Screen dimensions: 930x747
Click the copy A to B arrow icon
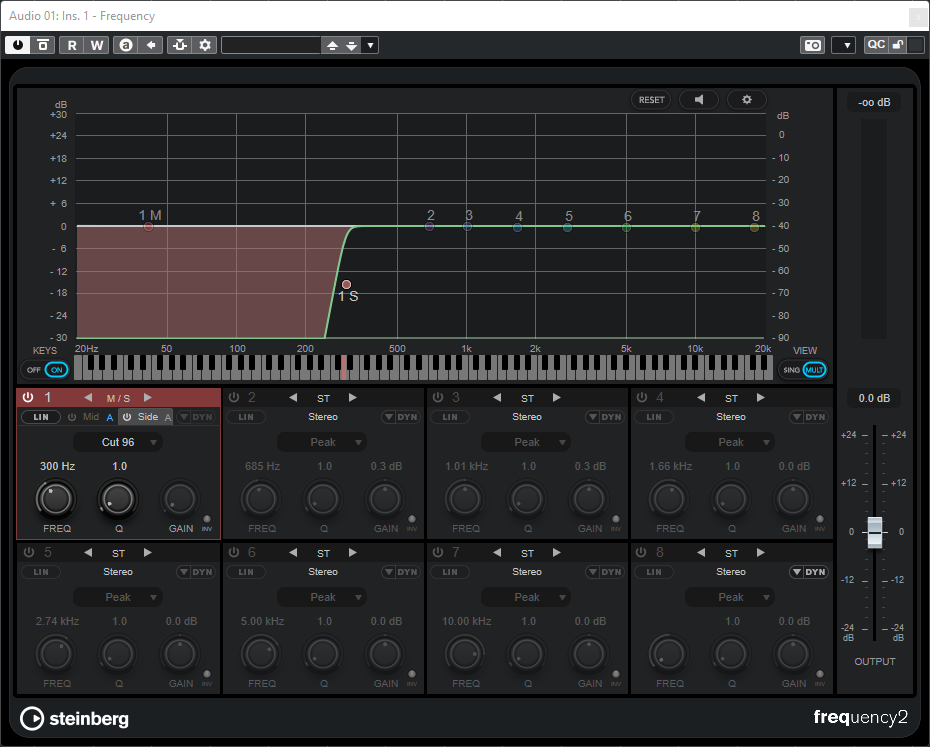(151, 45)
